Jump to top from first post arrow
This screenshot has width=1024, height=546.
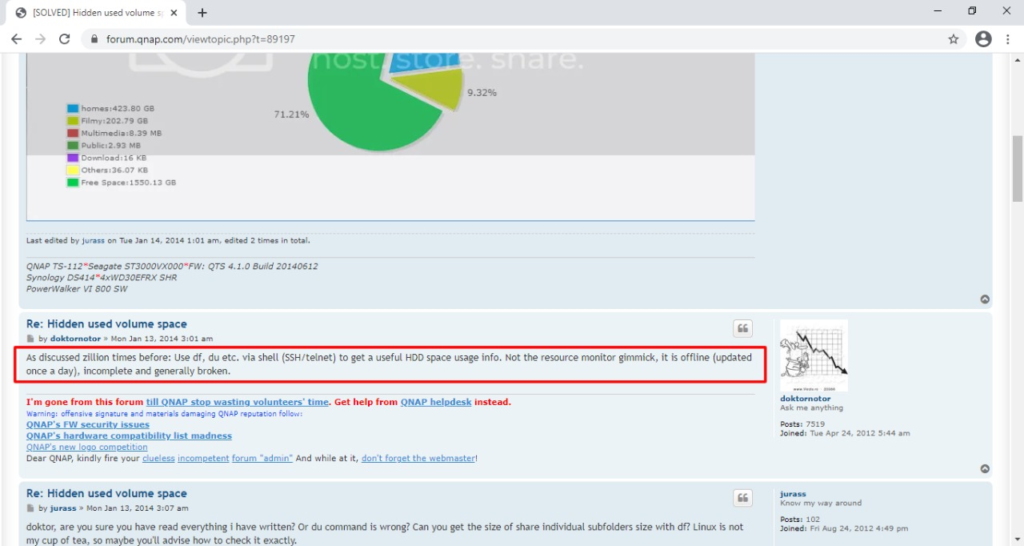tap(985, 299)
